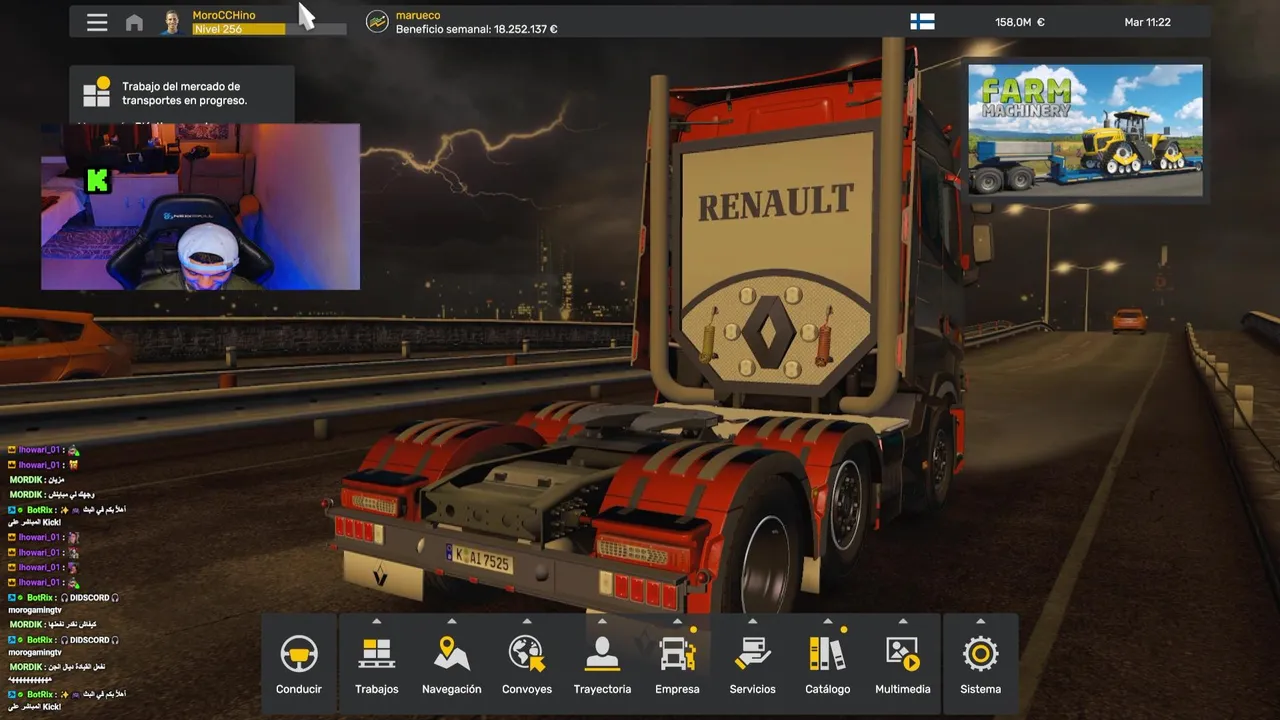The image size is (1280, 720).
Task: Expand the arrow above Catálogo
Action: coord(828,621)
